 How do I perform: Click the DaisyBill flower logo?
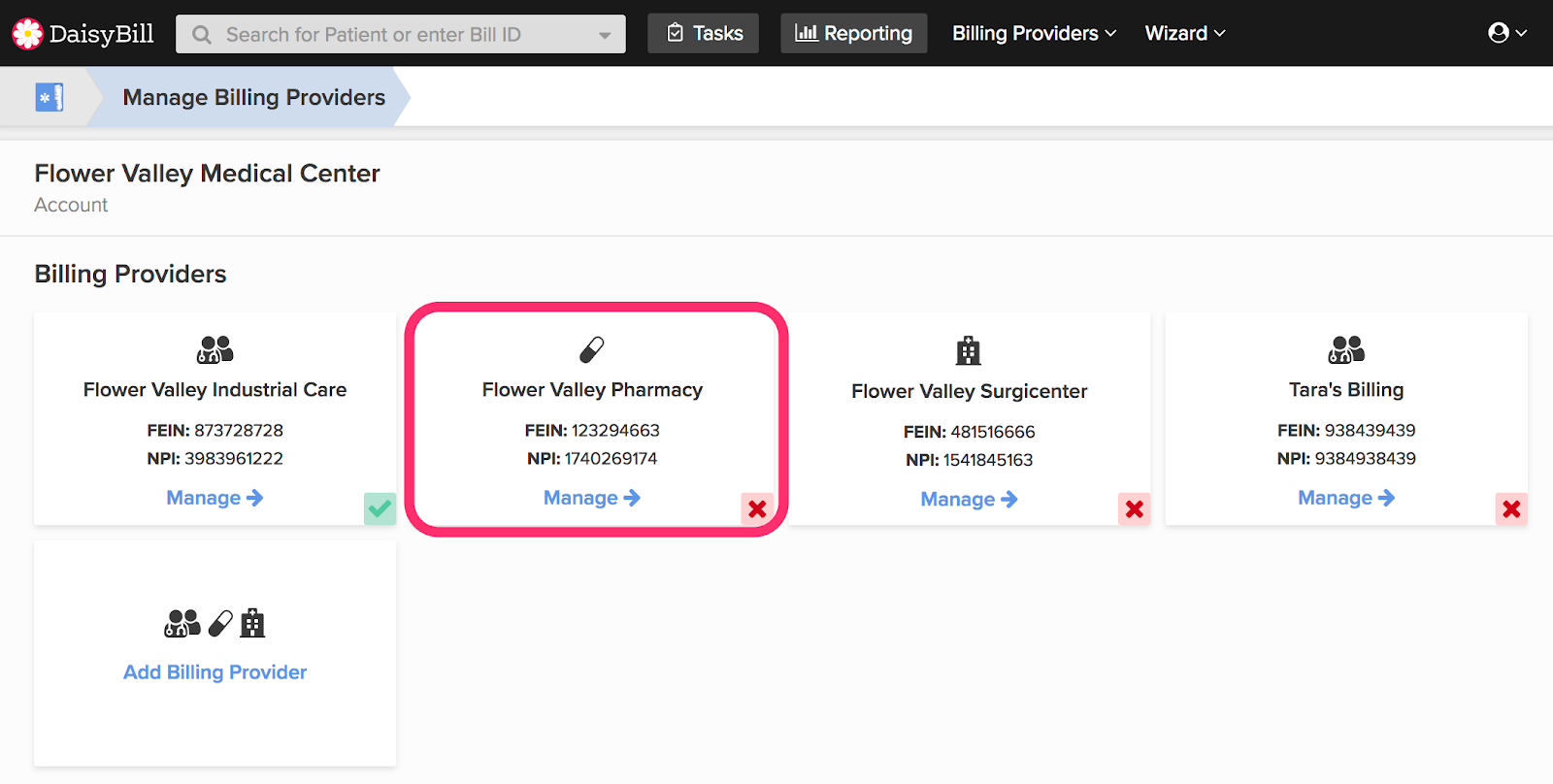[x=27, y=34]
